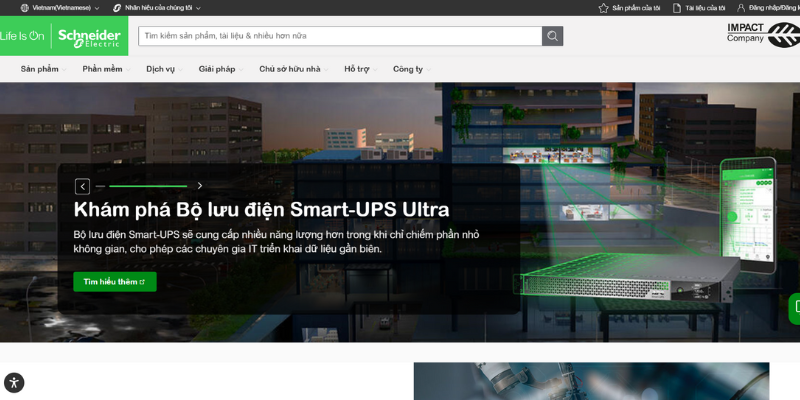Expand the chevron next to Hỗ trợ
The width and height of the screenshot is (800, 400).
coord(374,70)
